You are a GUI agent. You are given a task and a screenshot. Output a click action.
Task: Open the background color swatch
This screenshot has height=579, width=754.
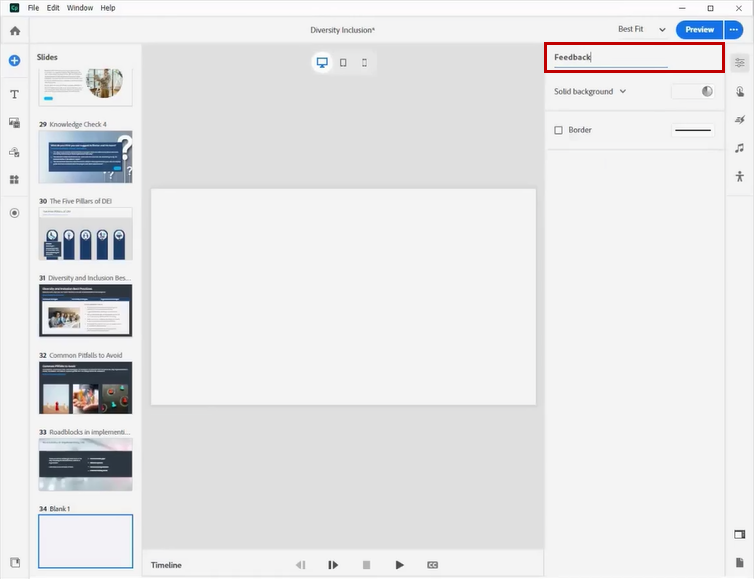692,91
